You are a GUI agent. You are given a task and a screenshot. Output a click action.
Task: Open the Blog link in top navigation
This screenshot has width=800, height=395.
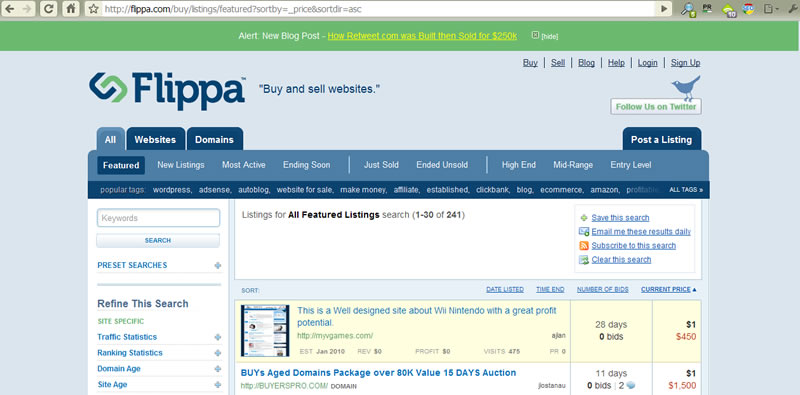click(x=586, y=63)
